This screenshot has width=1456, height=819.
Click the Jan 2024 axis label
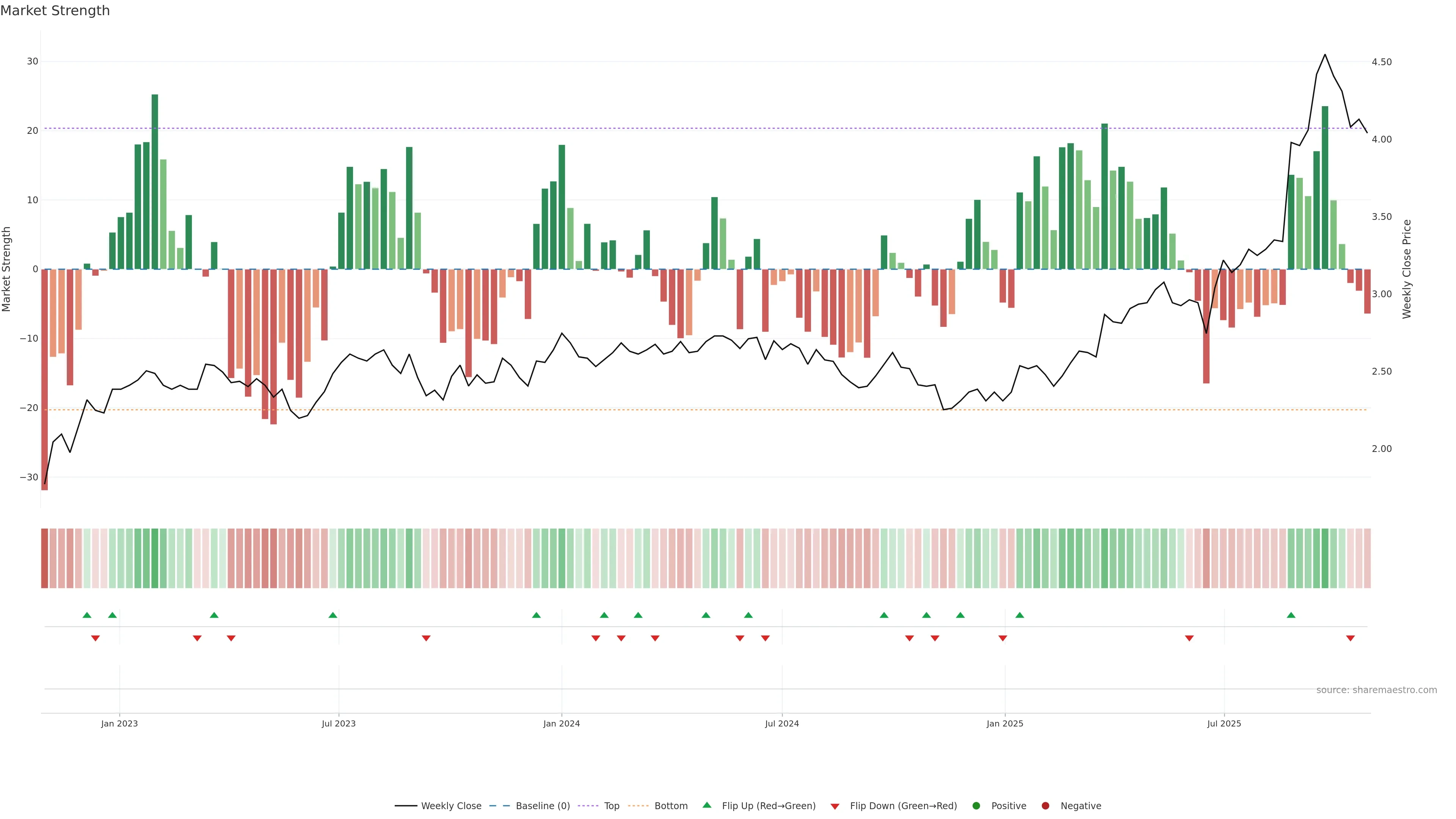[561, 723]
